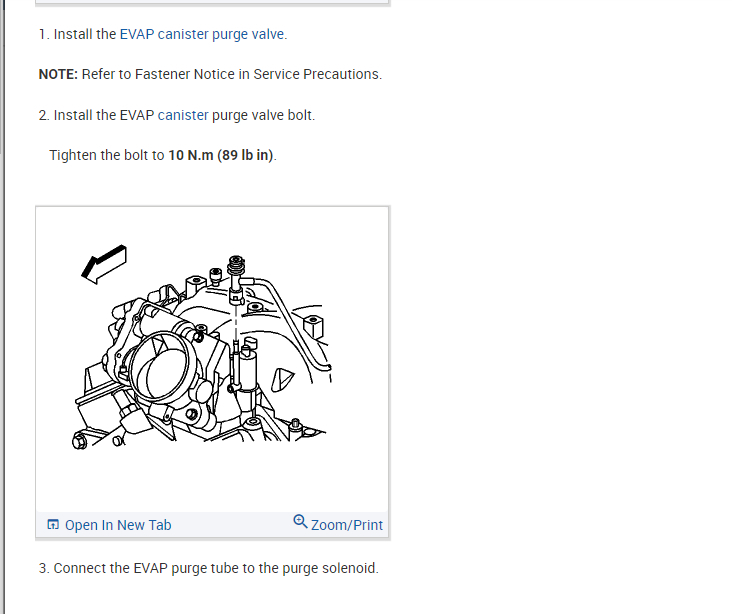Click the purge valve fitting atop the dashed line

tap(236, 278)
